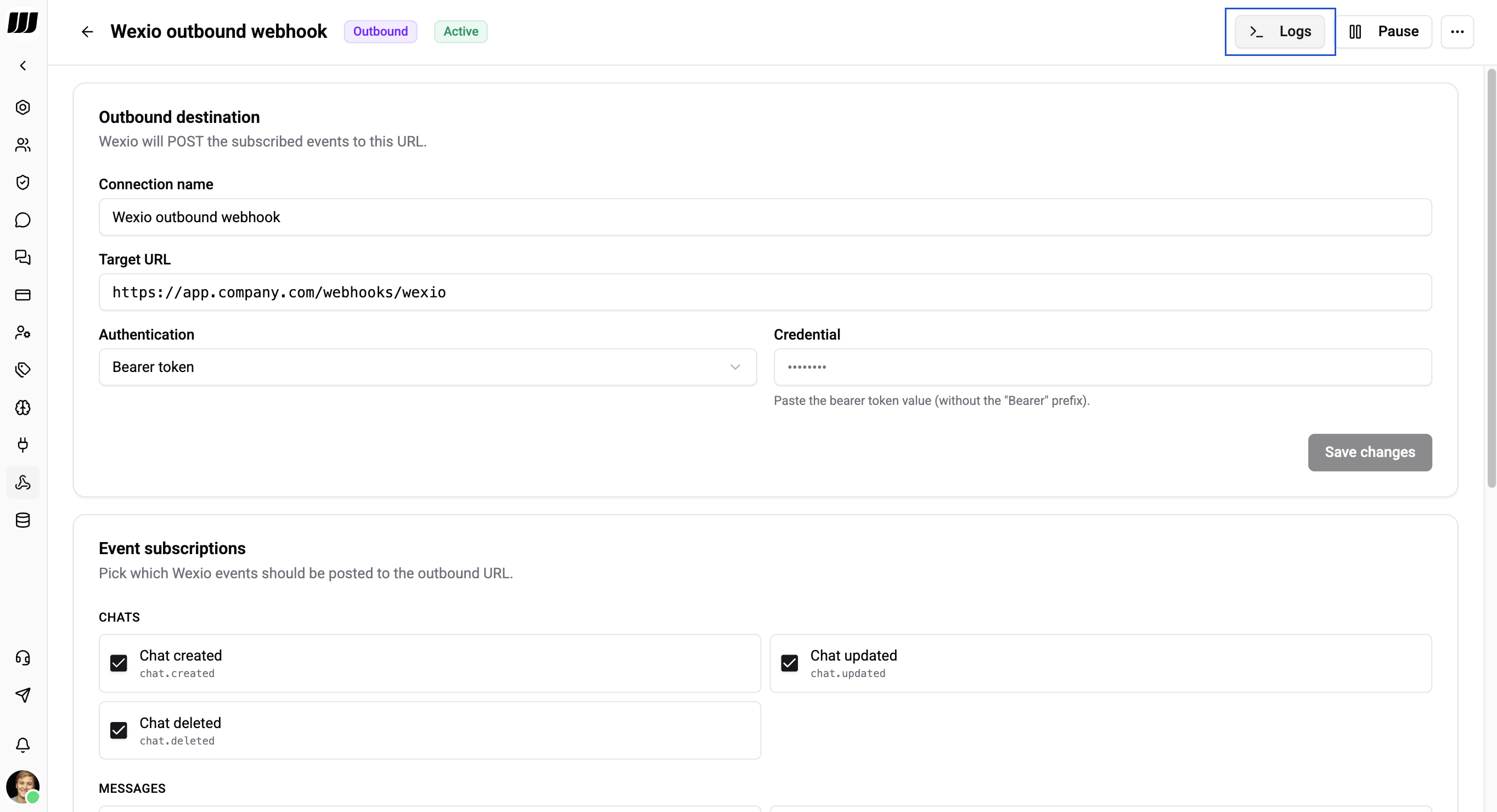Open the headset support icon

[22, 657]
